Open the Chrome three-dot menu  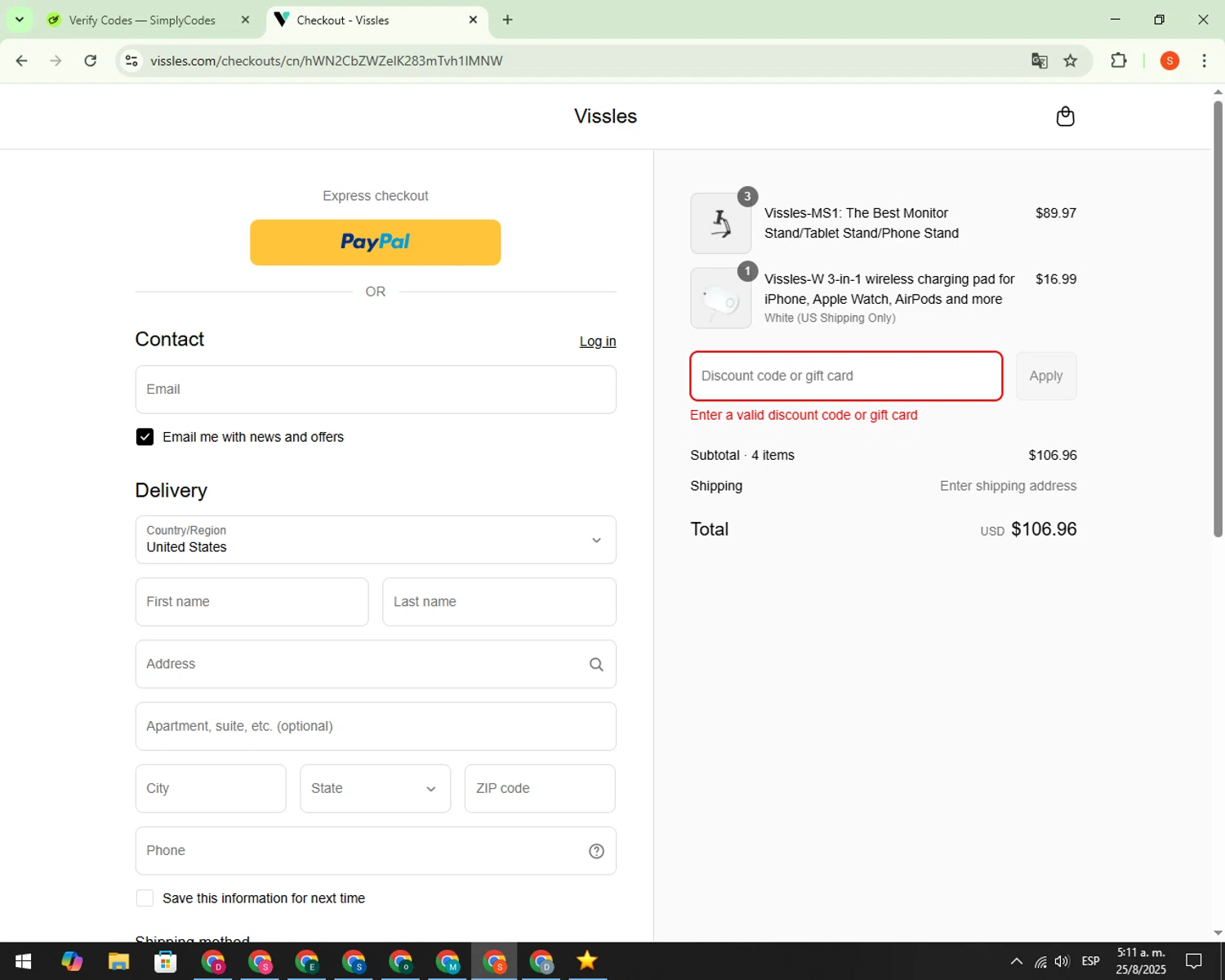click(1204, 60)
